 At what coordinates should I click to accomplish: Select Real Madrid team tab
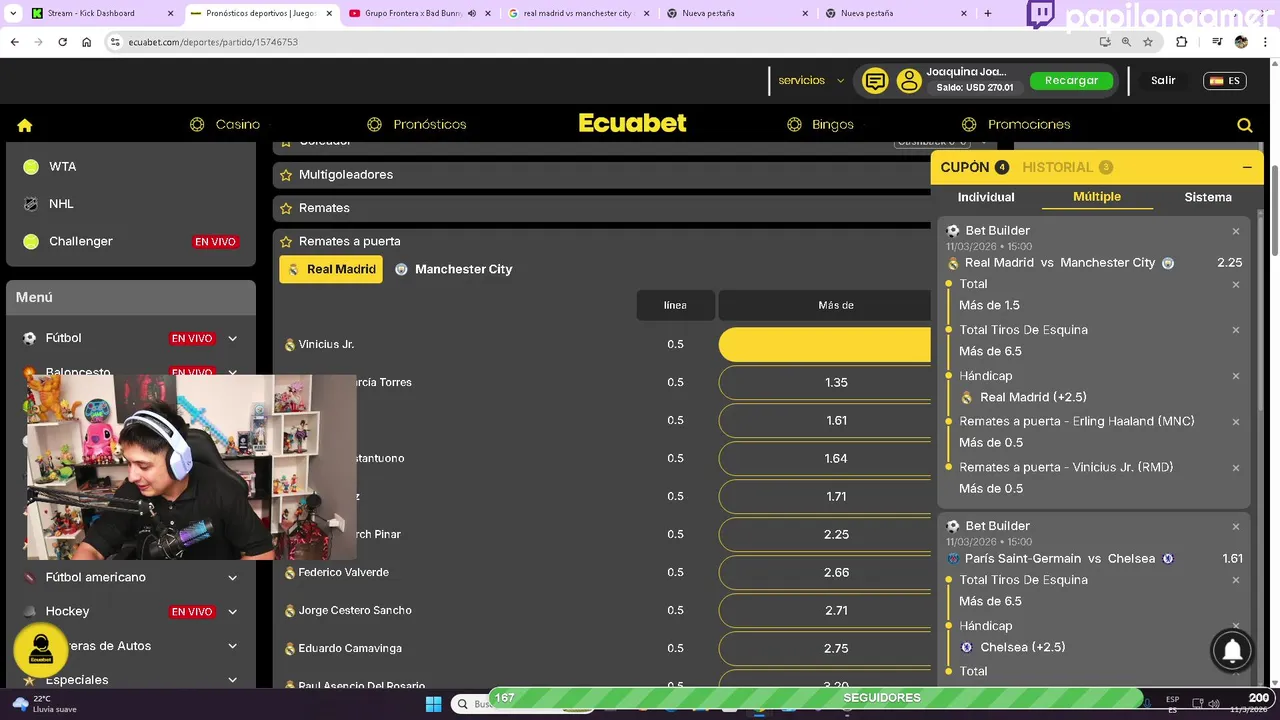331,269
